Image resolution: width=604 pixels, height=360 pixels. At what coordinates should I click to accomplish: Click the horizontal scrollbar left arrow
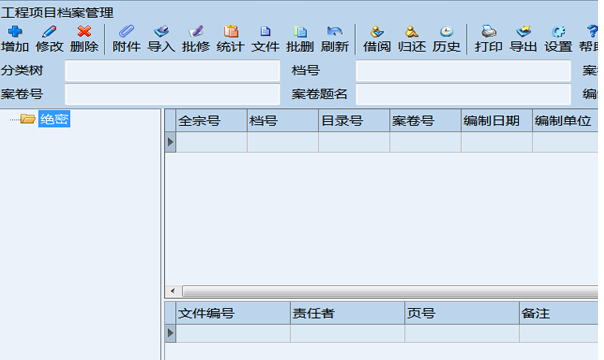[173, 291]
